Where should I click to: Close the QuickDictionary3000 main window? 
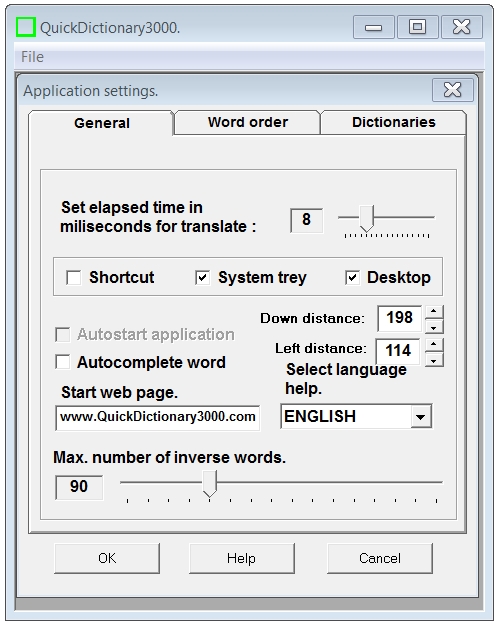pyautogui.click(x=461, y=27)
